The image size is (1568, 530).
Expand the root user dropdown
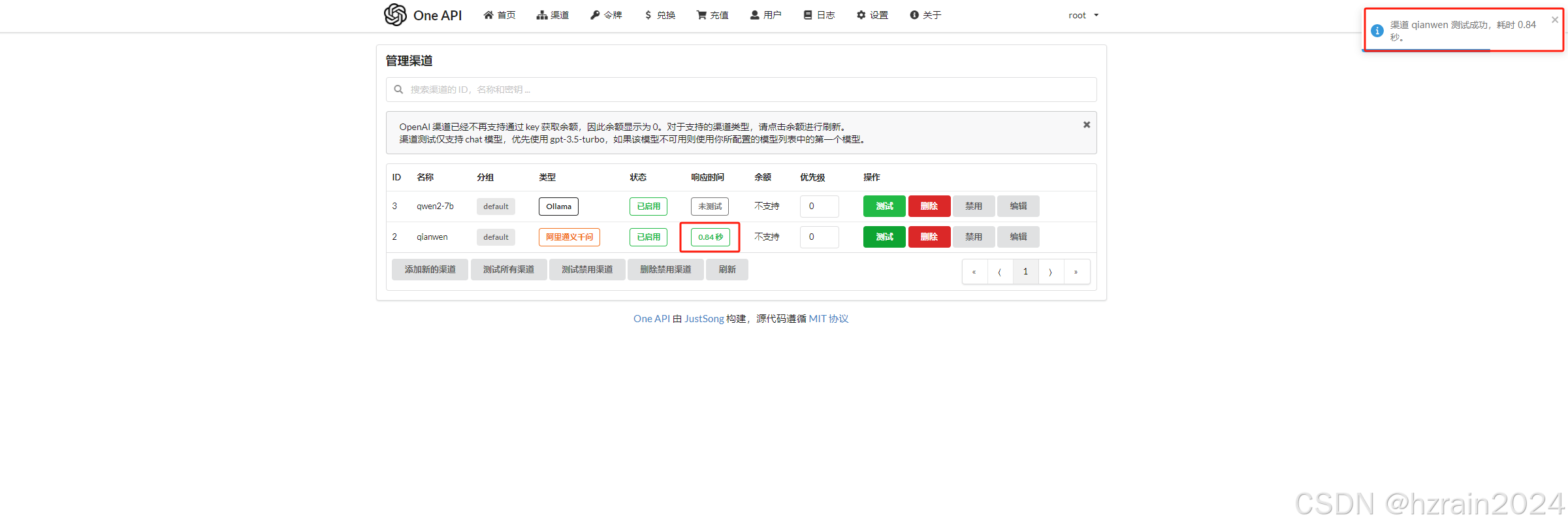[1083, 15]
